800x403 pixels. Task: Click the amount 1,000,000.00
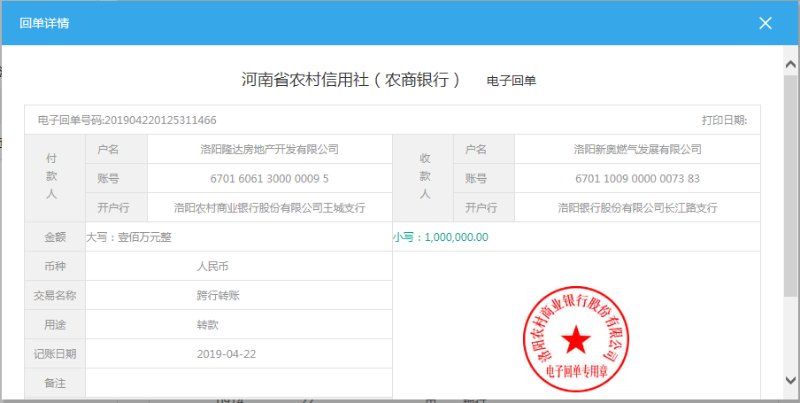tap(456, 237)
